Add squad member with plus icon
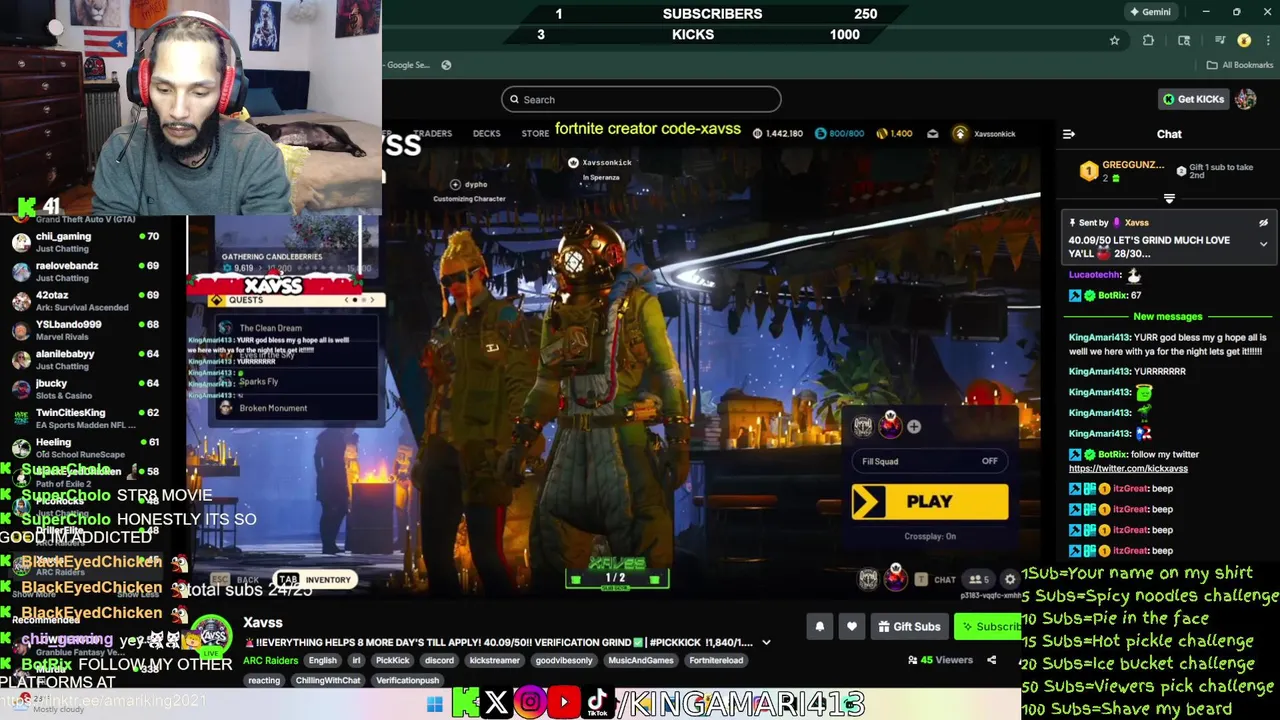The height and width of the screenshot is (720, 1280). click(x=914, y=427)
